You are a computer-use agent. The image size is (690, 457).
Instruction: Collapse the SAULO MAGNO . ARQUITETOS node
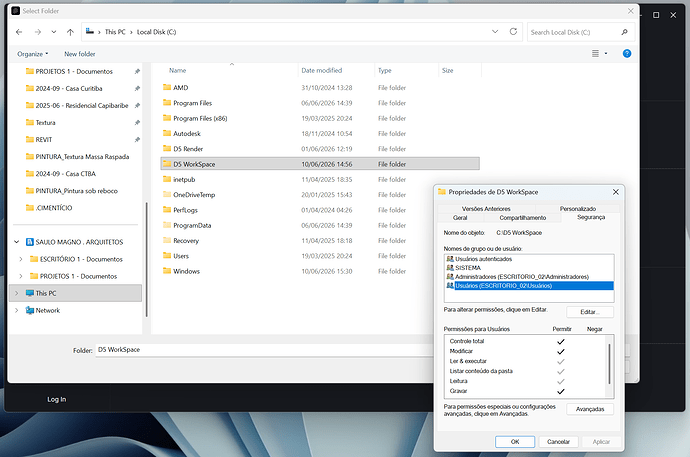(x=17, y=242)
